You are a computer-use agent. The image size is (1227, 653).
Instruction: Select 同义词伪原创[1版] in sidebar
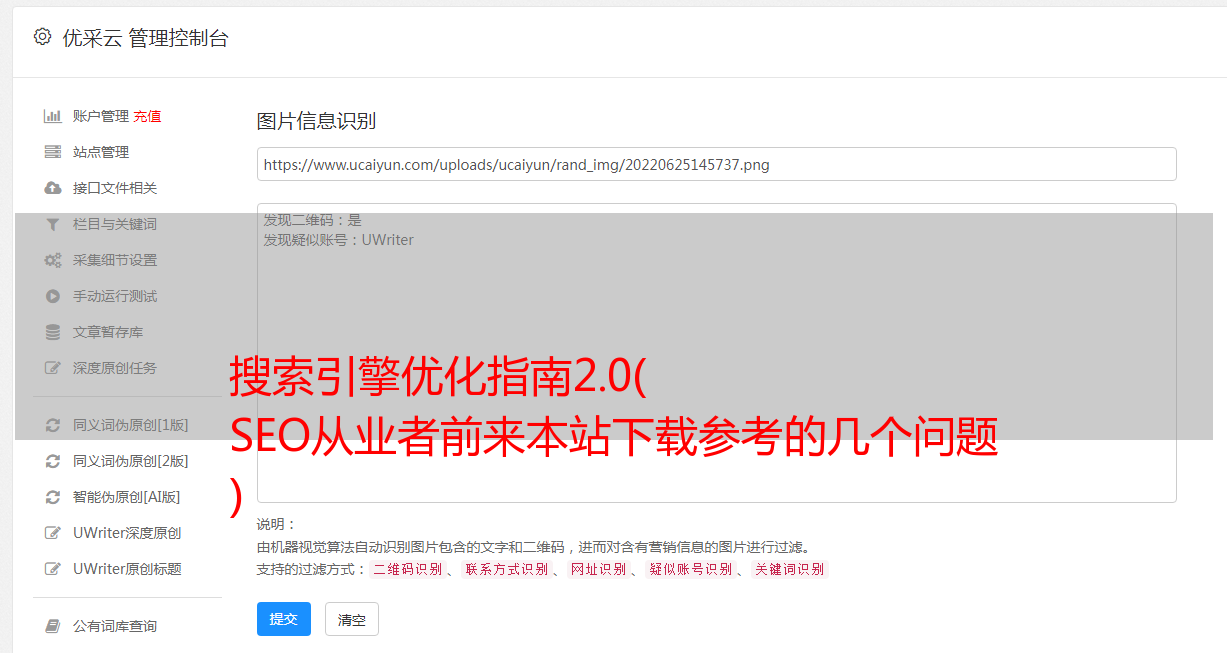[131, 425]
